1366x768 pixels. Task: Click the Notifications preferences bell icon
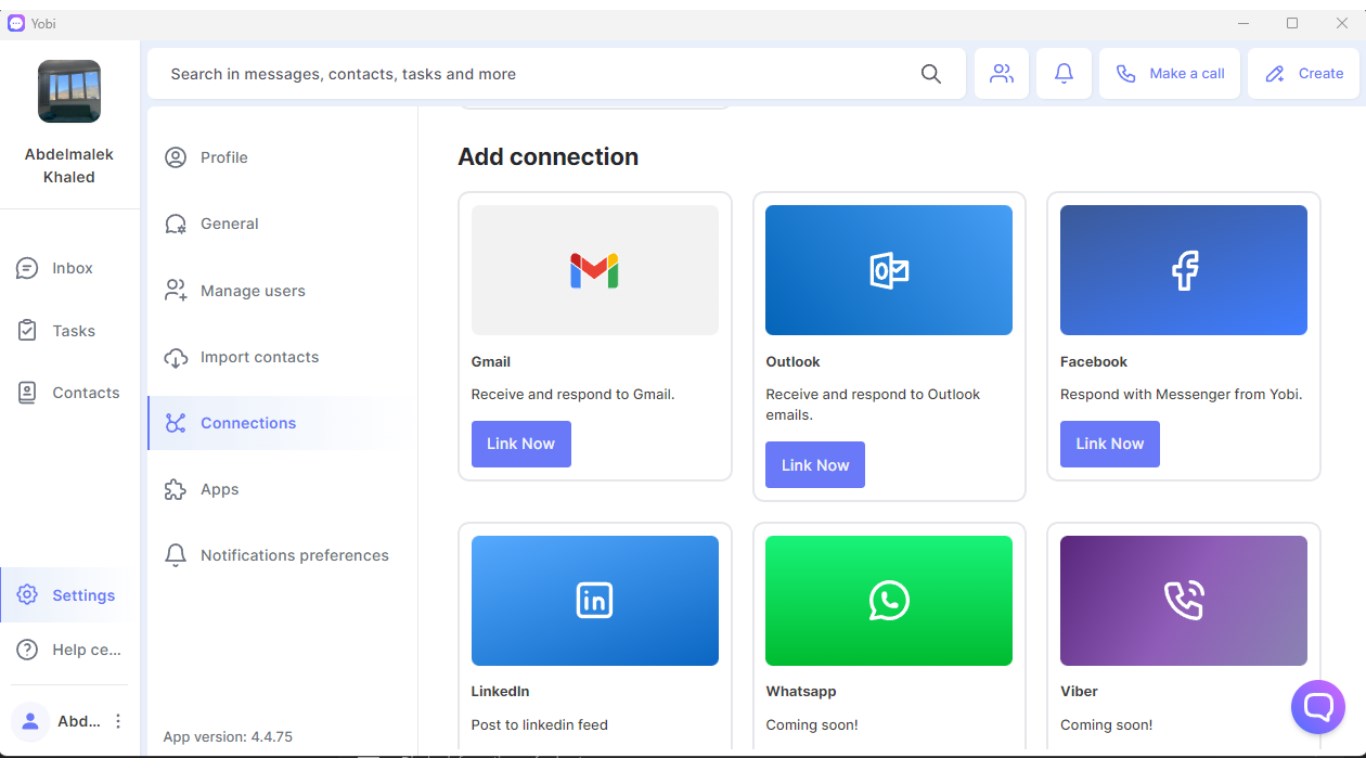click(x=176, y=555)
